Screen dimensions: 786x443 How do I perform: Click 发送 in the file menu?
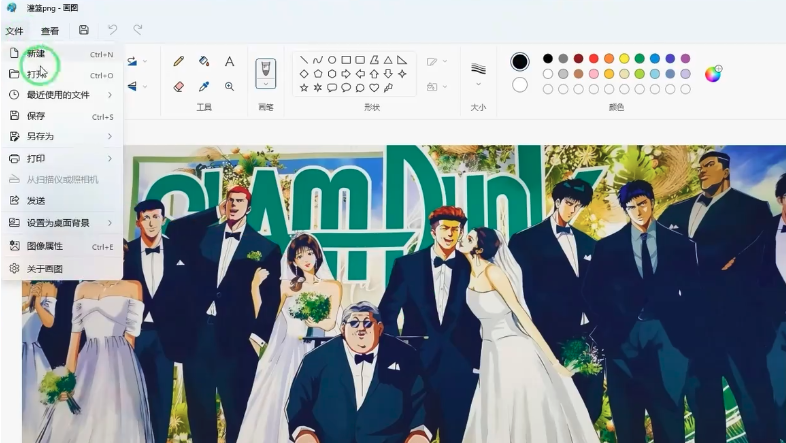[62, 200]
